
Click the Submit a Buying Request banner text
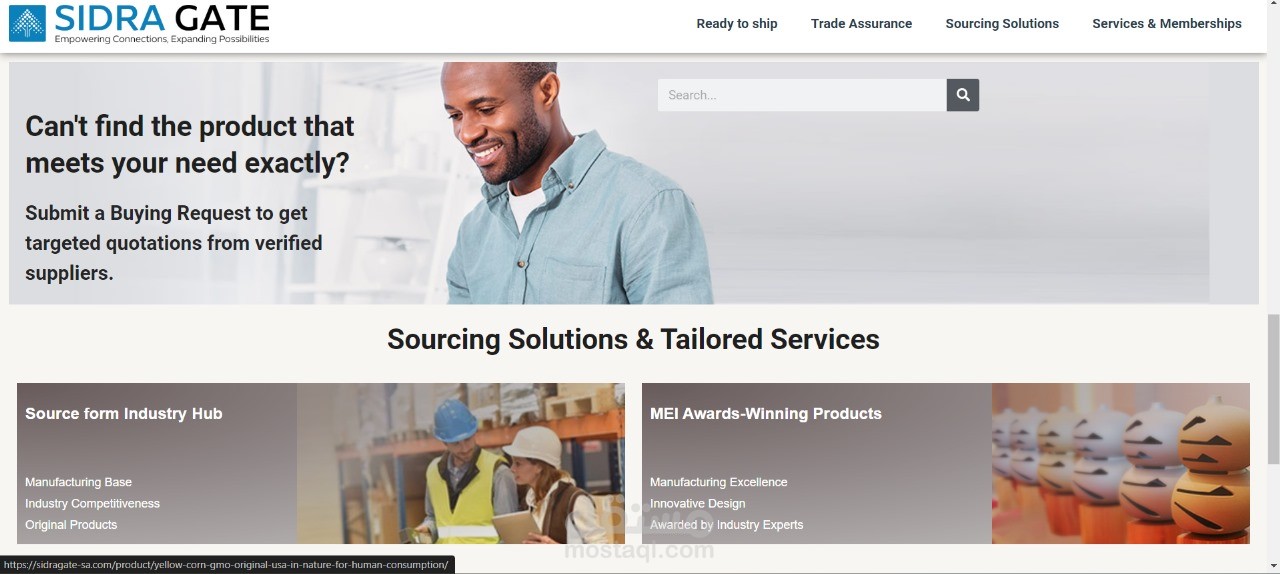click(174, 243)
